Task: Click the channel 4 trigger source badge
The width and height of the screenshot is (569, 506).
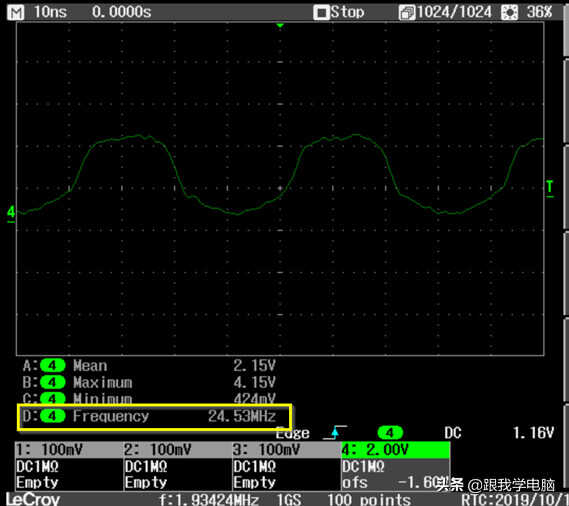Action: (390, 432)
